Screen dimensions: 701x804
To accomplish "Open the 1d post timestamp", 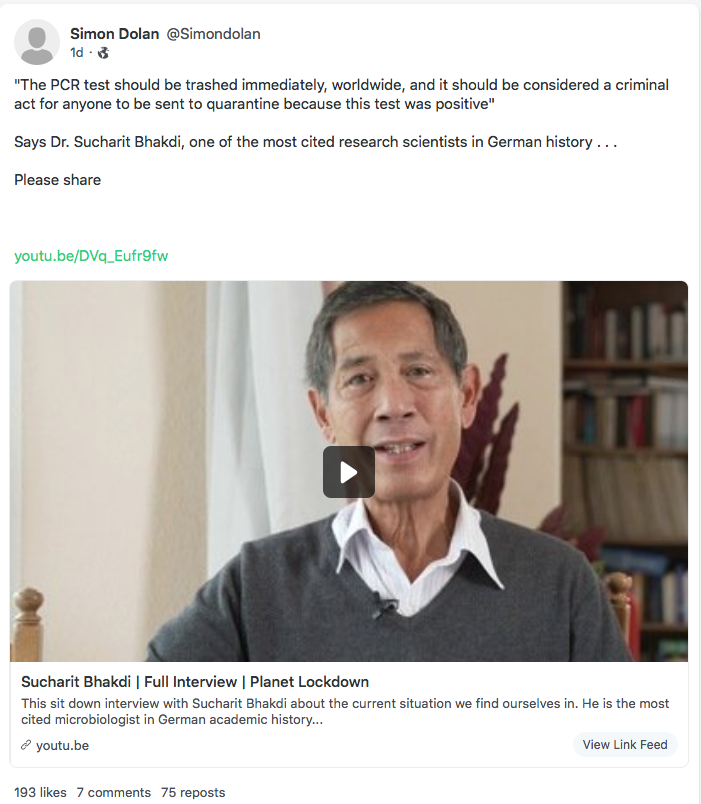I will (77, 53).
